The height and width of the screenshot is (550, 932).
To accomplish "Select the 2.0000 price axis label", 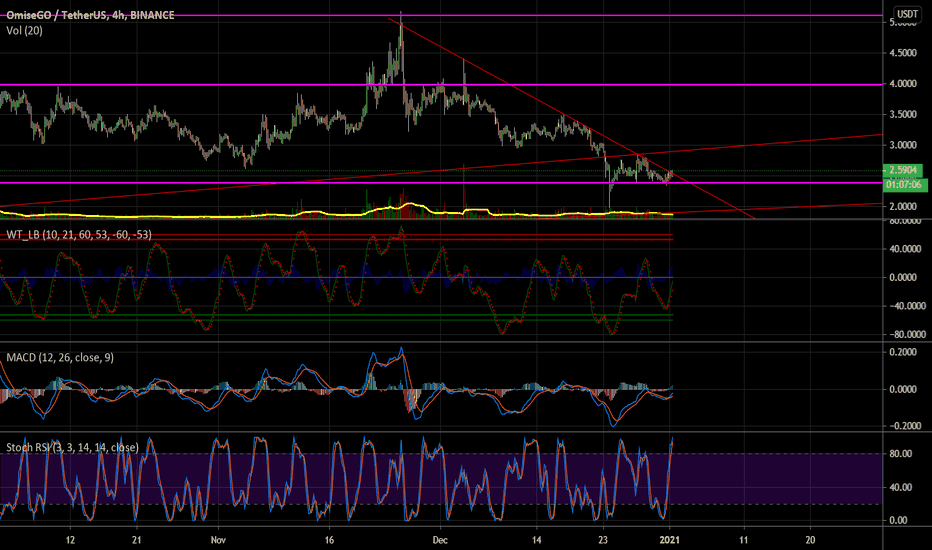I will [x=903, y=206].
